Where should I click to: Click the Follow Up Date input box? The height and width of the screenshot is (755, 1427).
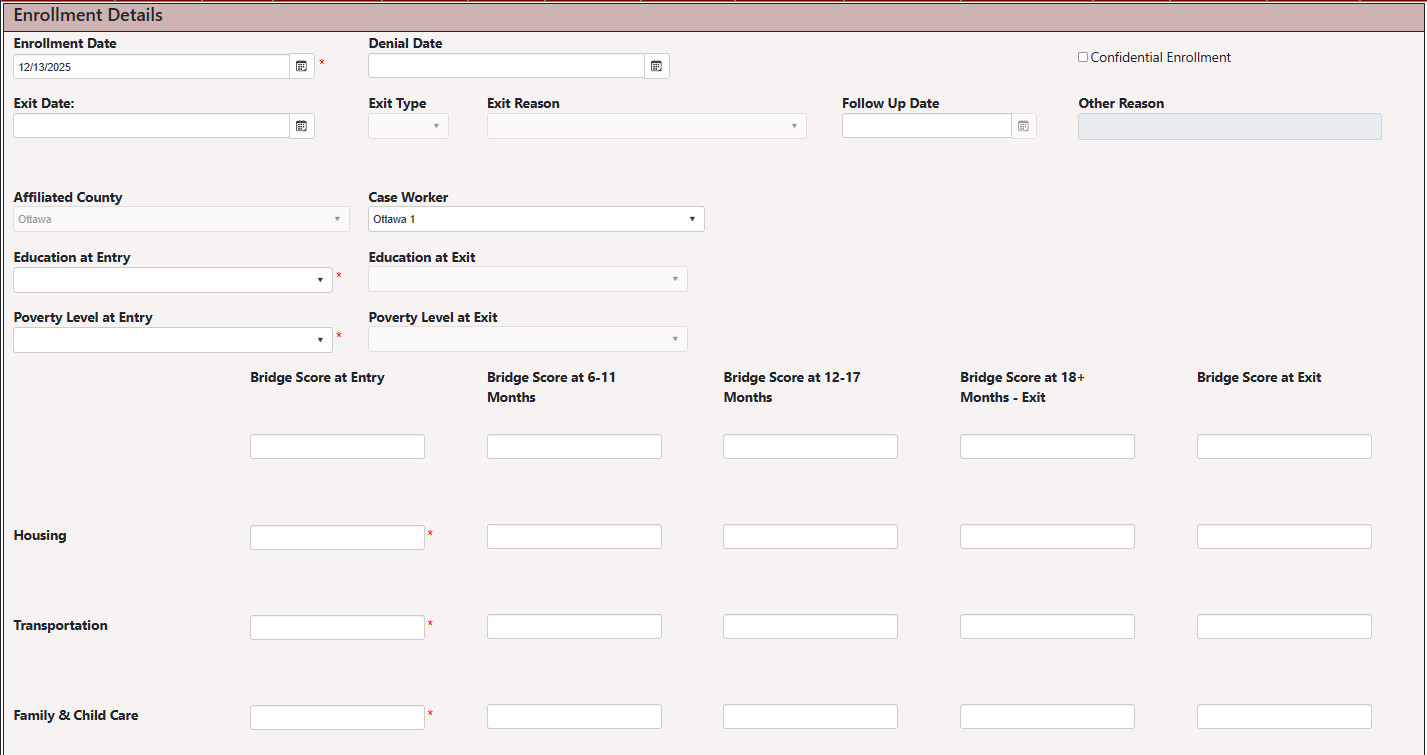[925, 125]
